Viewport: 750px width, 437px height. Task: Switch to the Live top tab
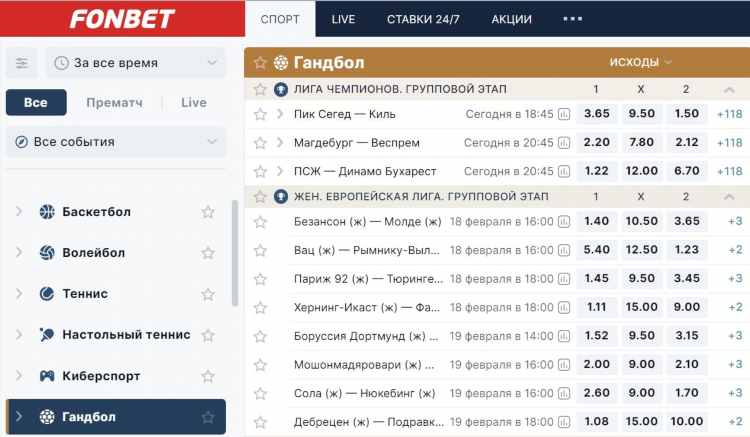pos(343,19)
